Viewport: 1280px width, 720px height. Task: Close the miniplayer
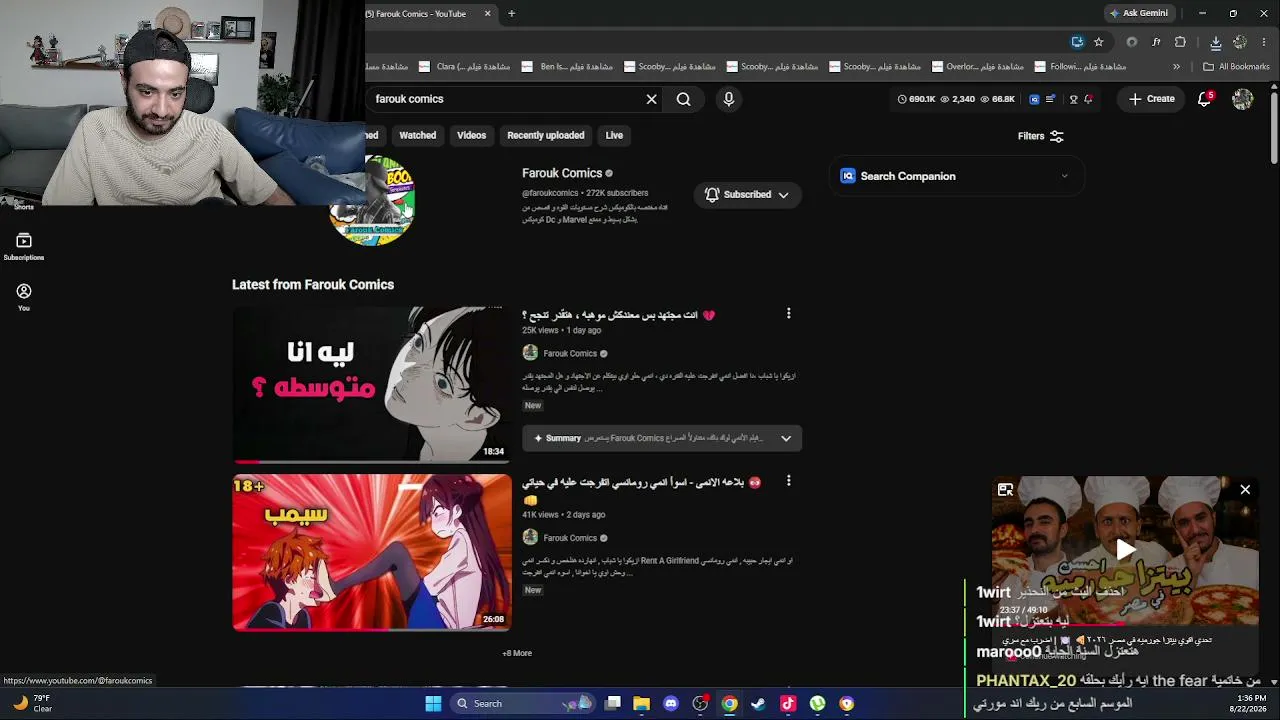tap(1245, 490)
